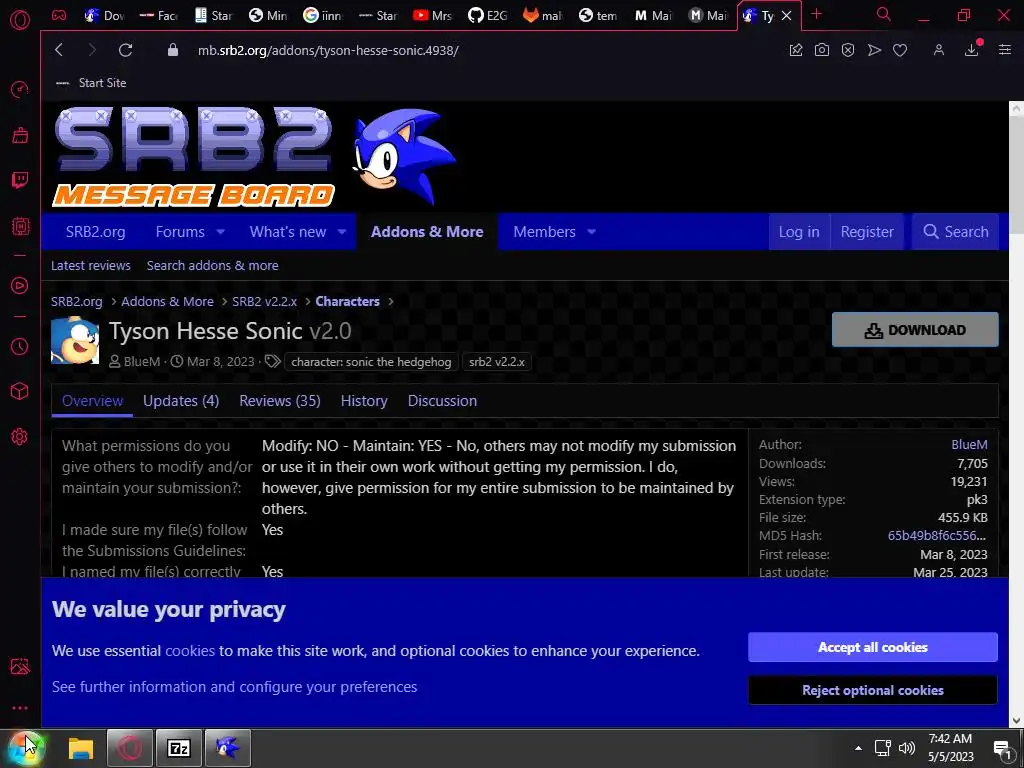The image size is (1024, 768).
Task: Go back to previous page
Action: (x=59, y=50)
